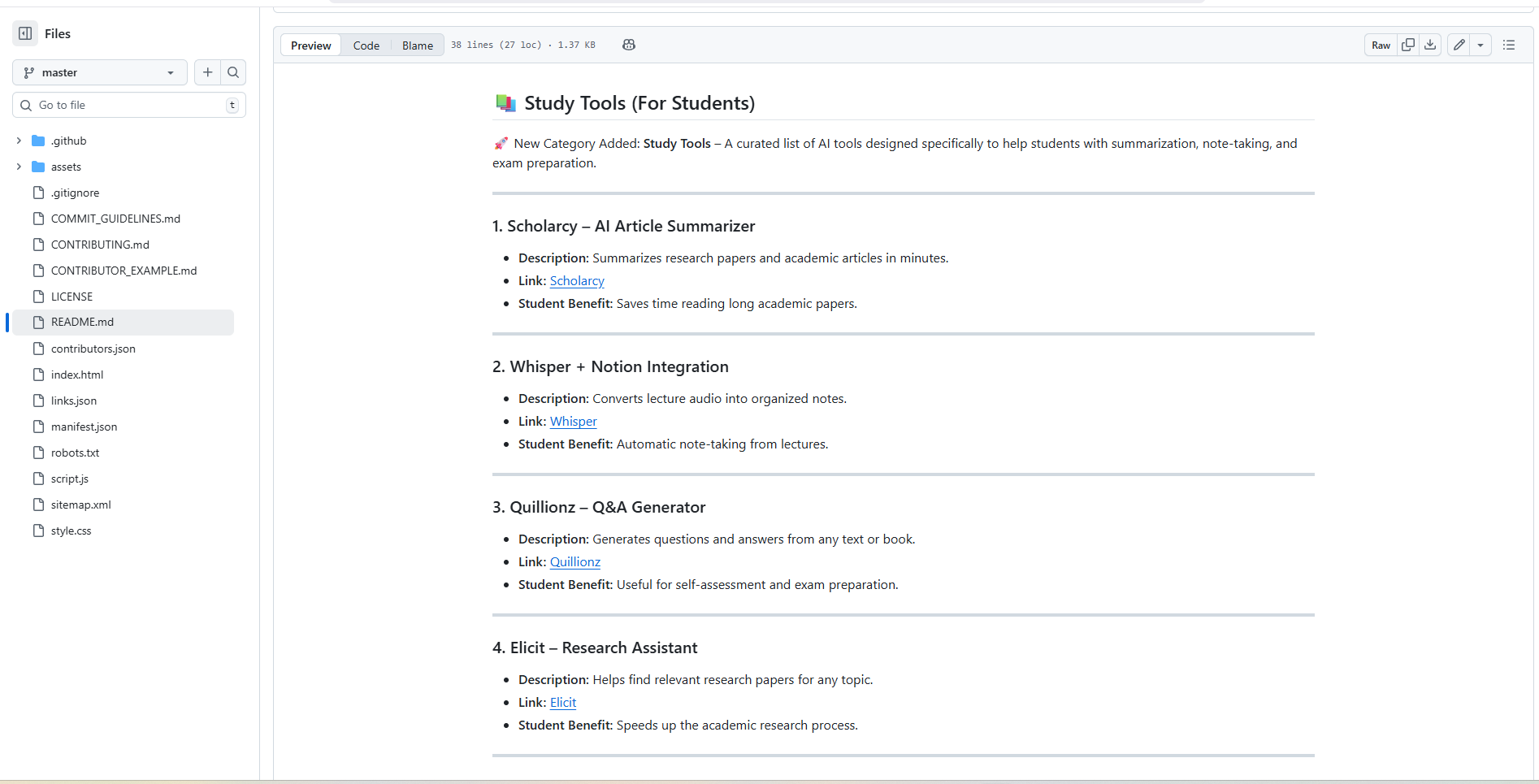
Task: Open the outline list icon
Action: 1509,45
